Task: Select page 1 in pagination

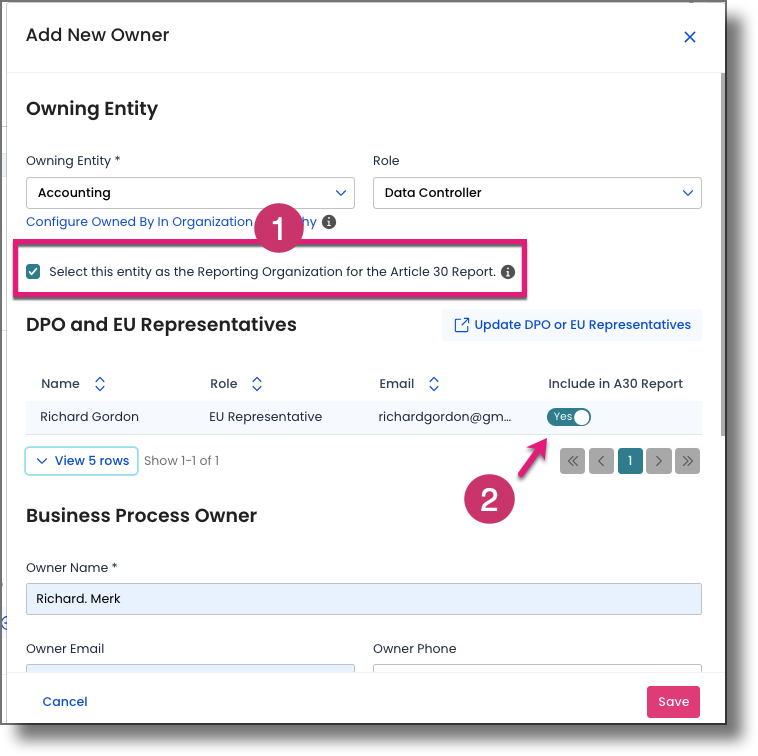Action: [x=630, y=461]
